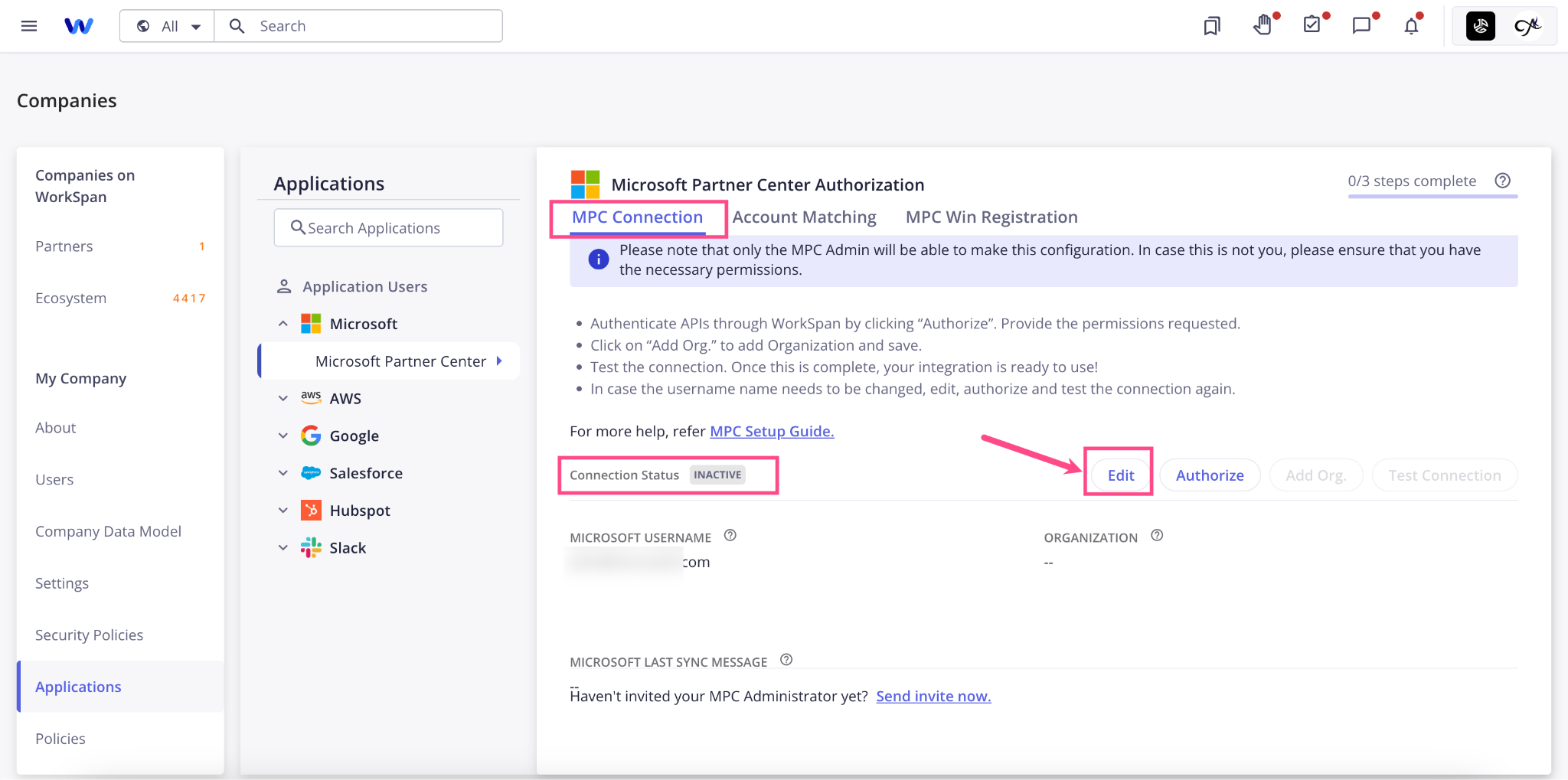Click the Edit button

tap(1120, 475)
